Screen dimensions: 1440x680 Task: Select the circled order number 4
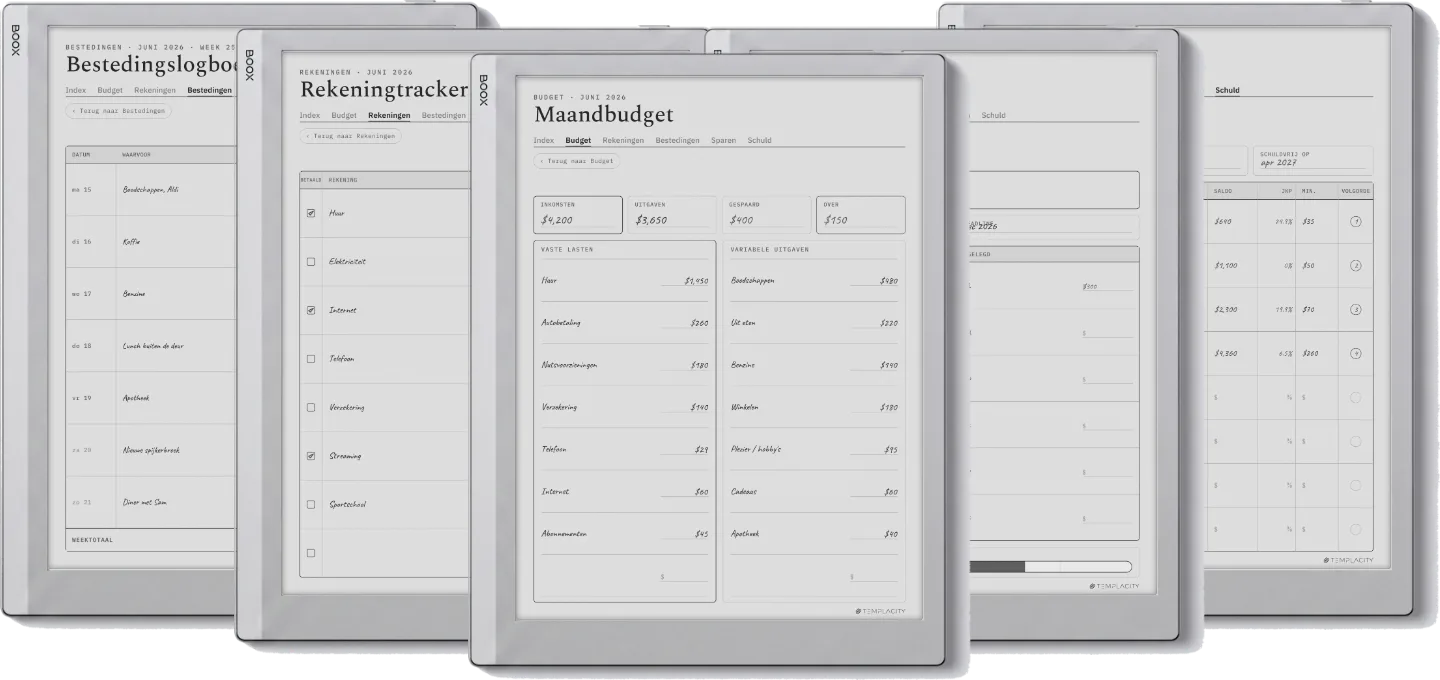[1355, 353]
